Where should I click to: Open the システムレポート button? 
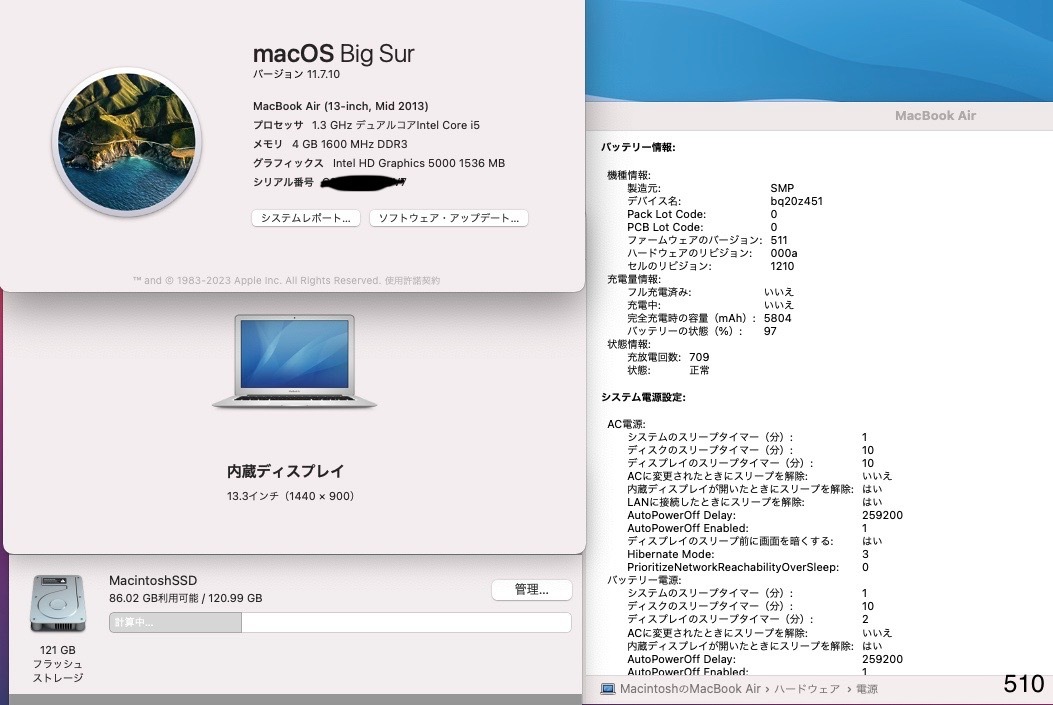[x=306, y=218]
